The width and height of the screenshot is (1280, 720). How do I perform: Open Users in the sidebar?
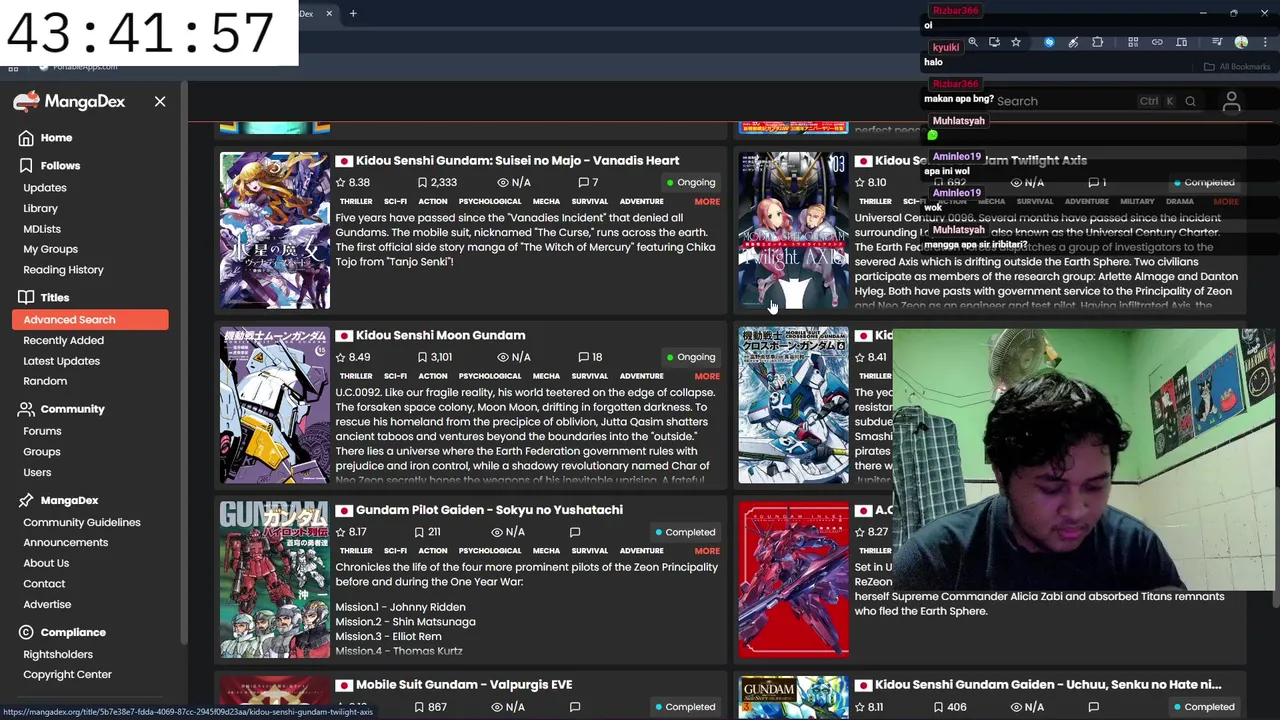37,472
